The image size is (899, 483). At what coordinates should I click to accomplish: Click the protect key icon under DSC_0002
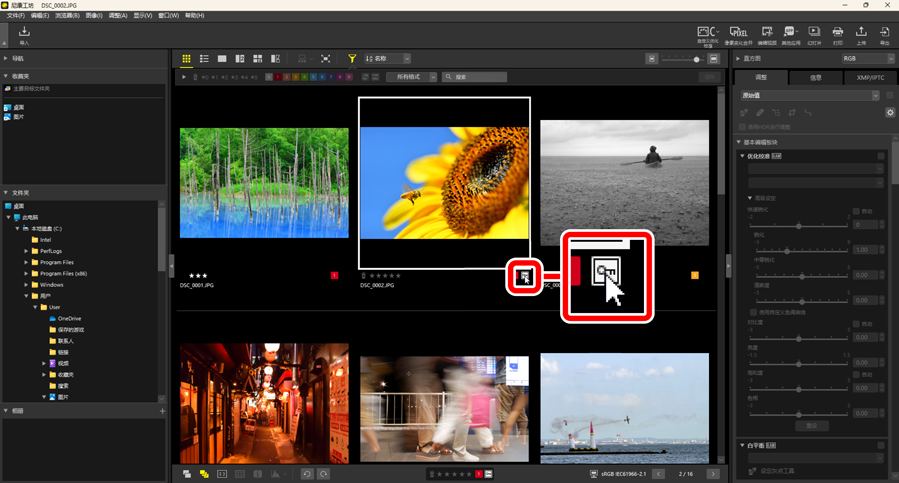click(x=525, y=276)
